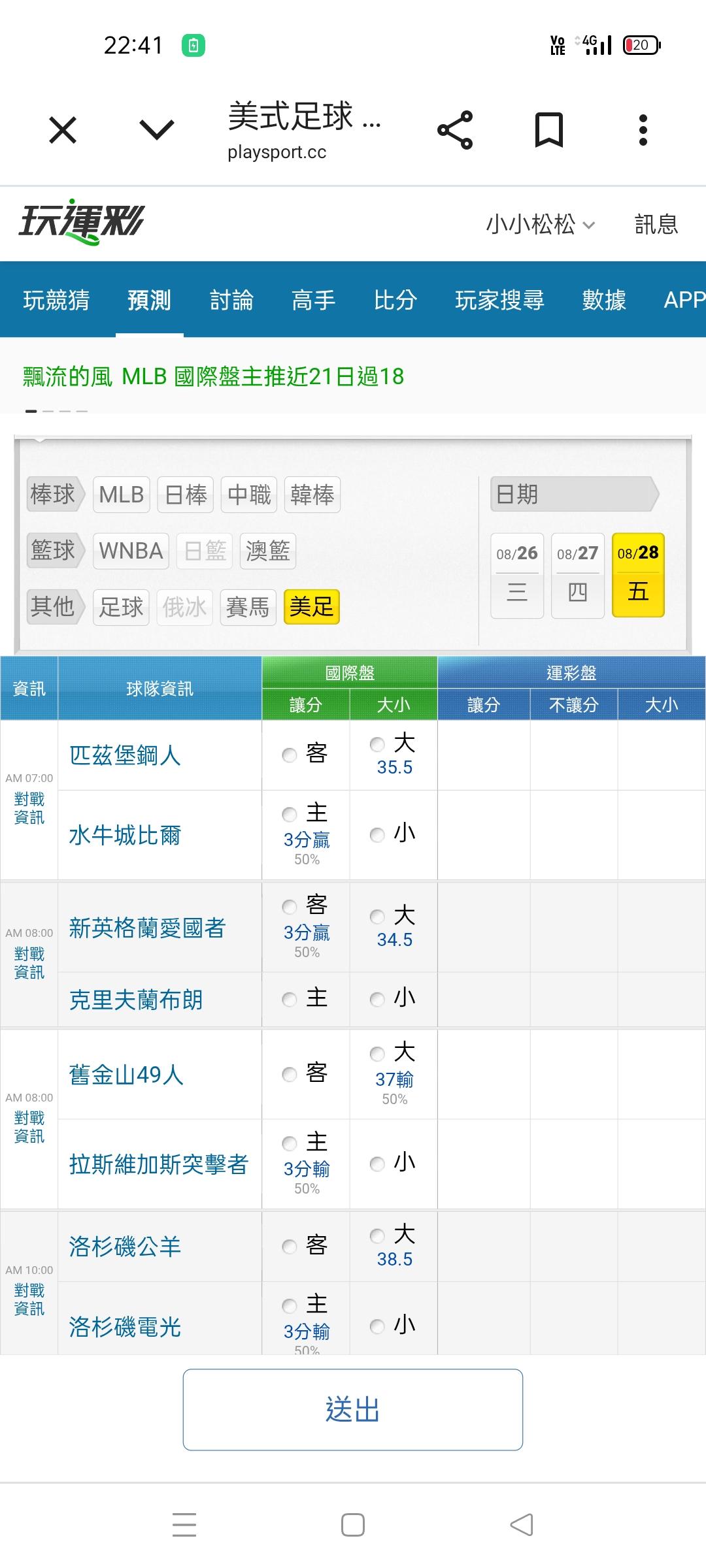
Task: Select 主 3分贏 radio for 水牛城比爾
Action: click(290, 814)
